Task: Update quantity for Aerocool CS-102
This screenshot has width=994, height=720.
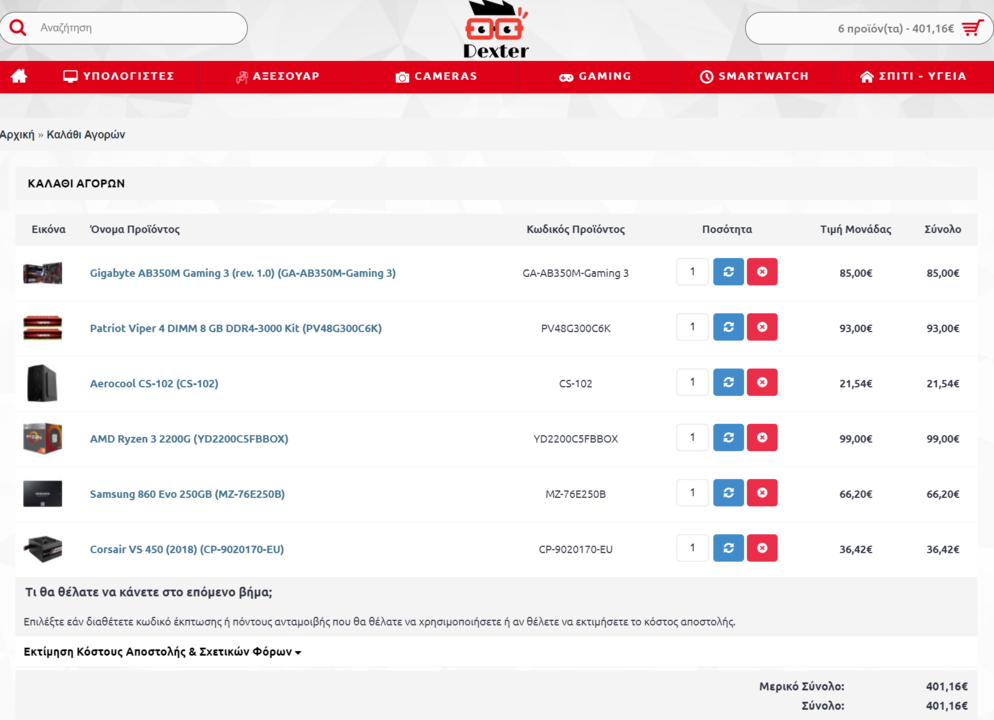Action: tap(728, 382)
